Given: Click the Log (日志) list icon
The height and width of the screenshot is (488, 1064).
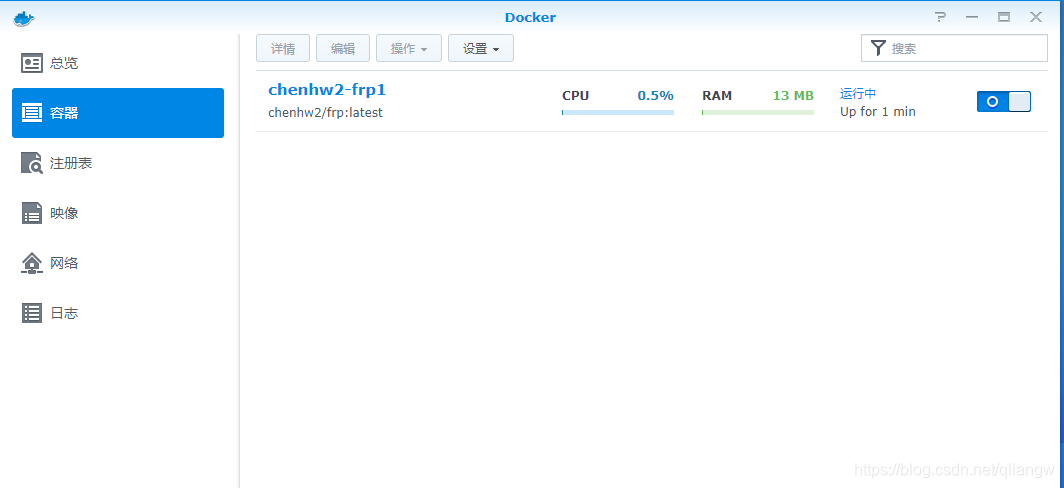Looking at the screenshot, I should point(32,313).
